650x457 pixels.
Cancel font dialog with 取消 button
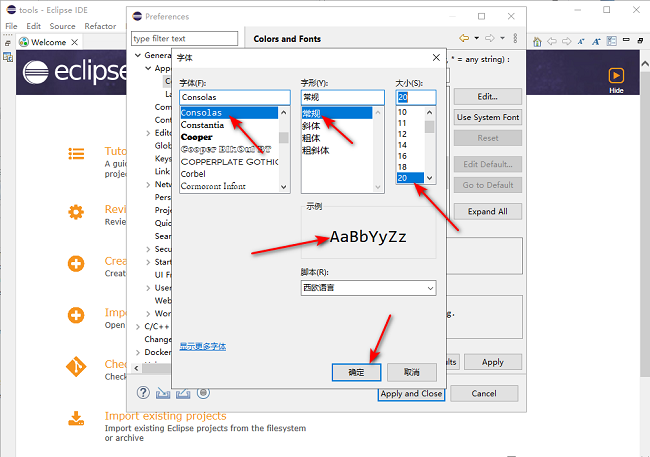point(412,372)
